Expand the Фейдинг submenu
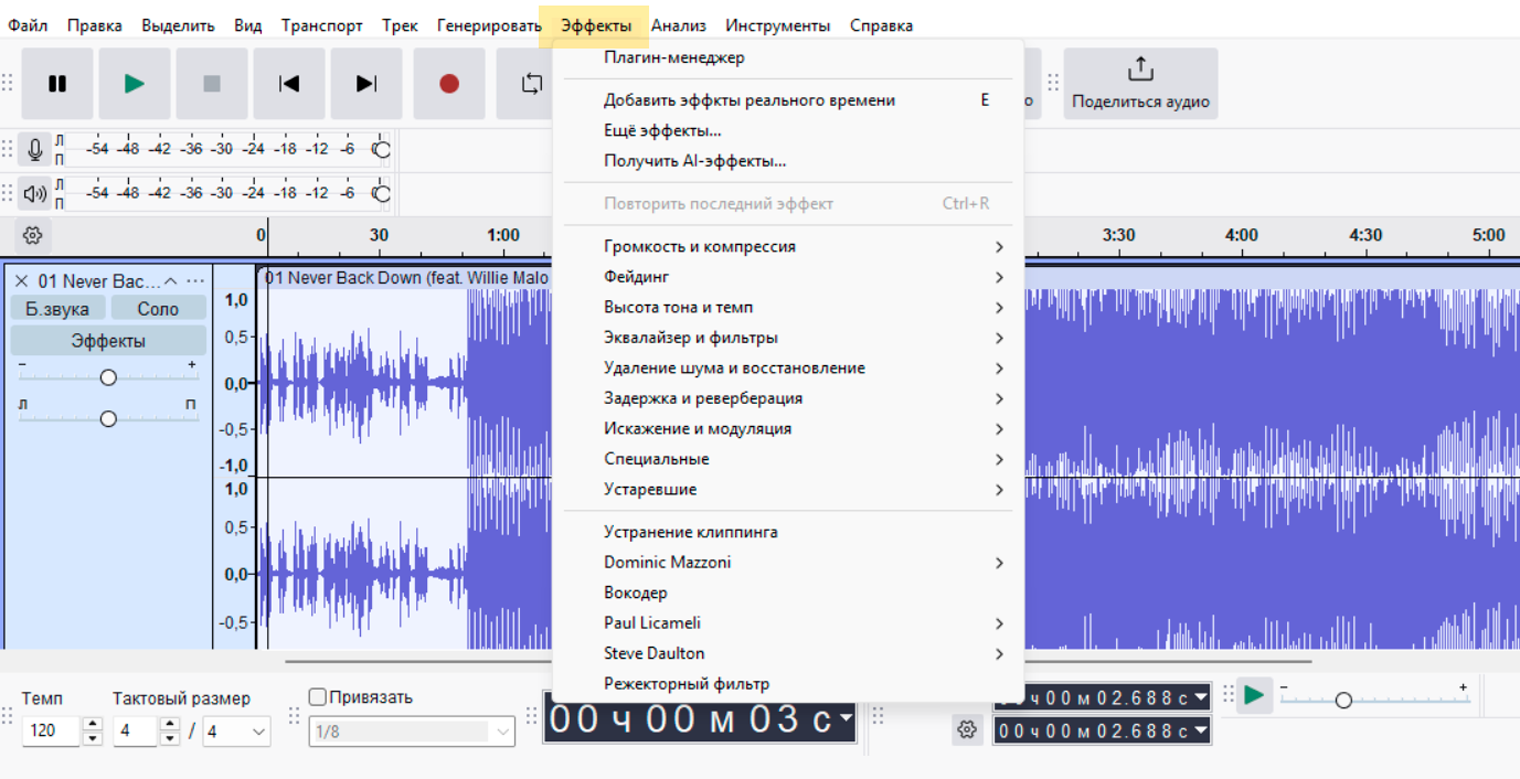Screen dimensions: 1520x779 (788, 277)
